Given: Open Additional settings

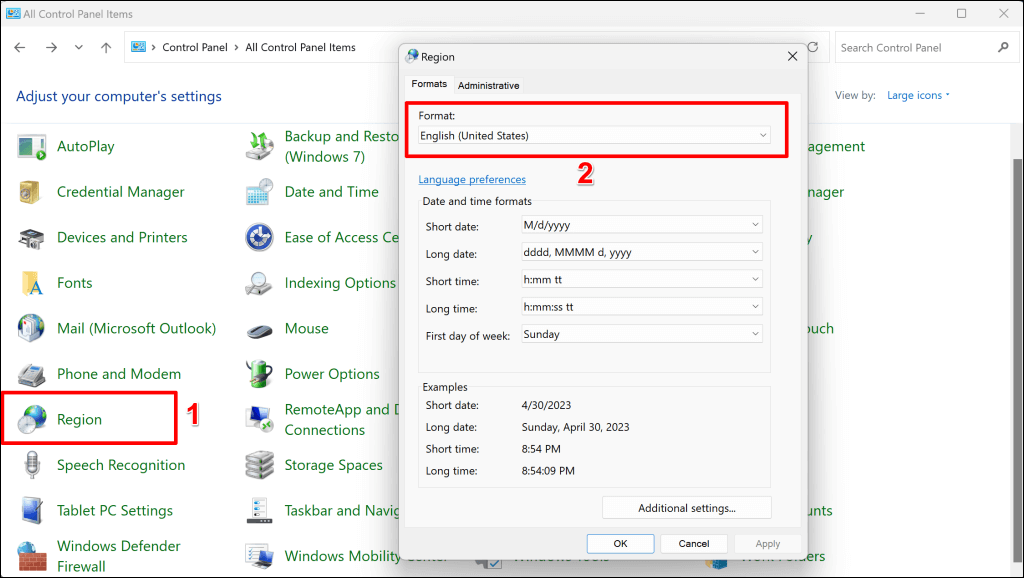Looking at the screenshot, I should [x=686, y=508].
